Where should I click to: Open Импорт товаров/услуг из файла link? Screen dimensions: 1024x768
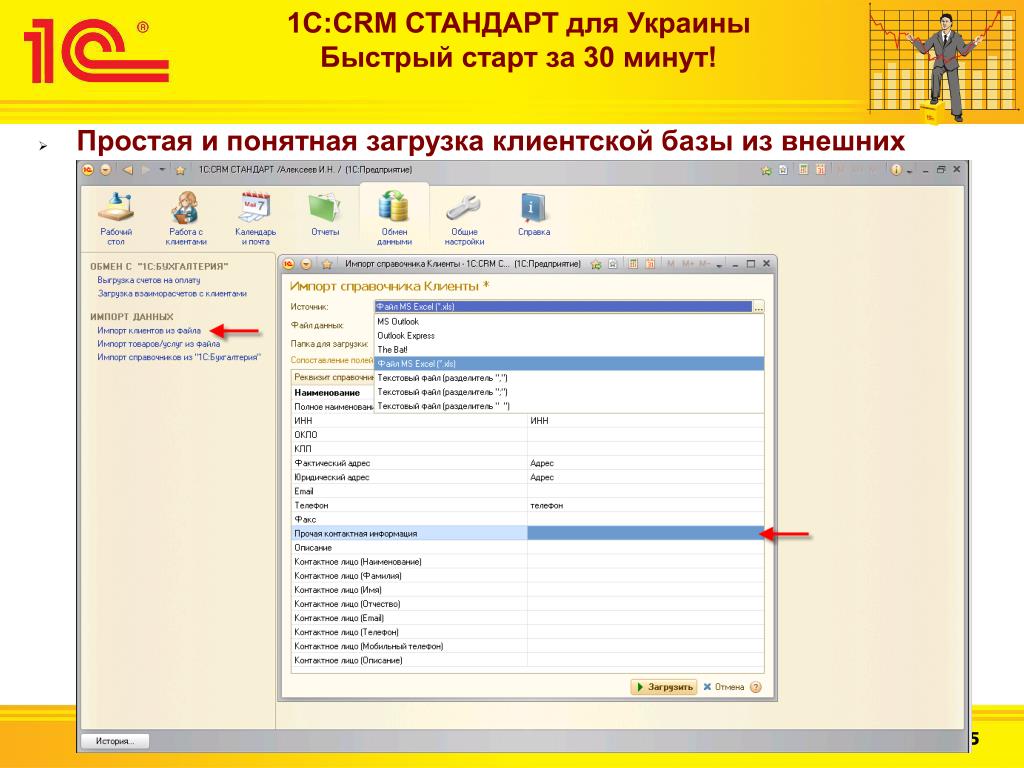pos(159,344)
